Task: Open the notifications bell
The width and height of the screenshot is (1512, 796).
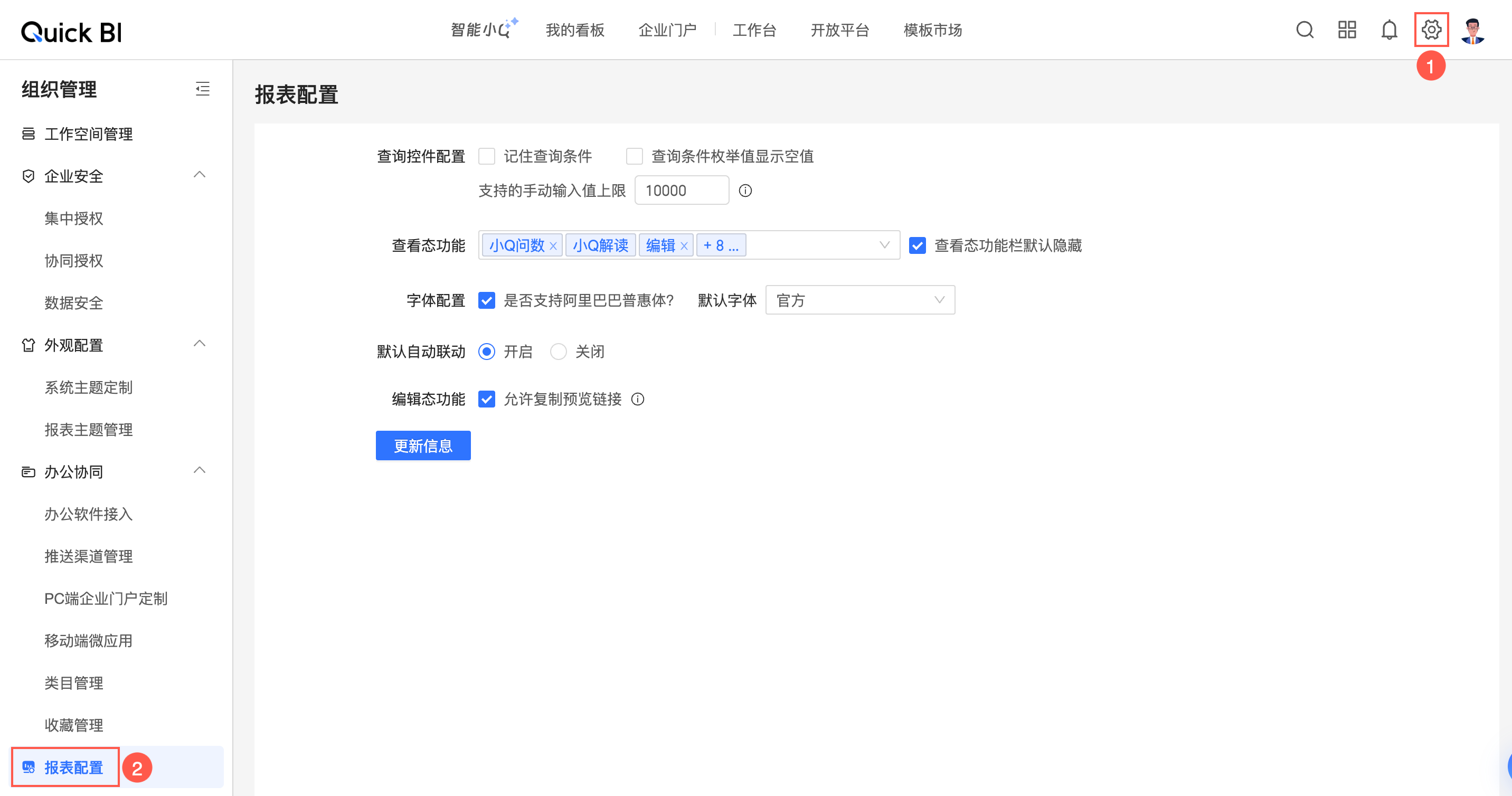Action: pos(1389,30)
